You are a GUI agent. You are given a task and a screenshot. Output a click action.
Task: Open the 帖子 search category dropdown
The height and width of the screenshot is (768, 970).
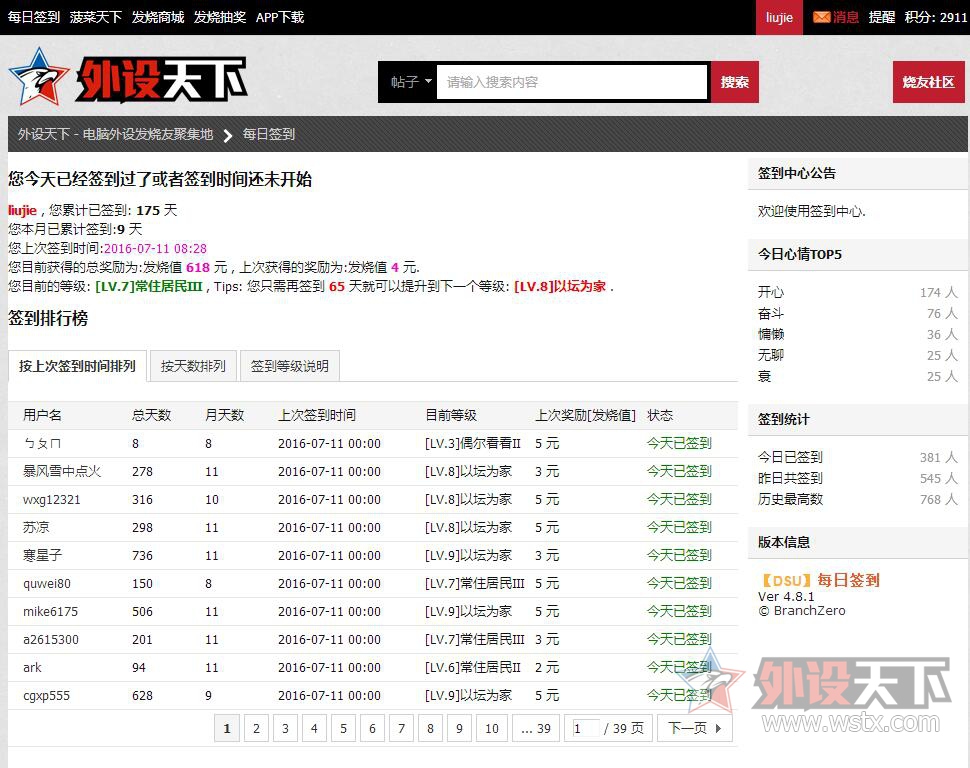point(407,83)
